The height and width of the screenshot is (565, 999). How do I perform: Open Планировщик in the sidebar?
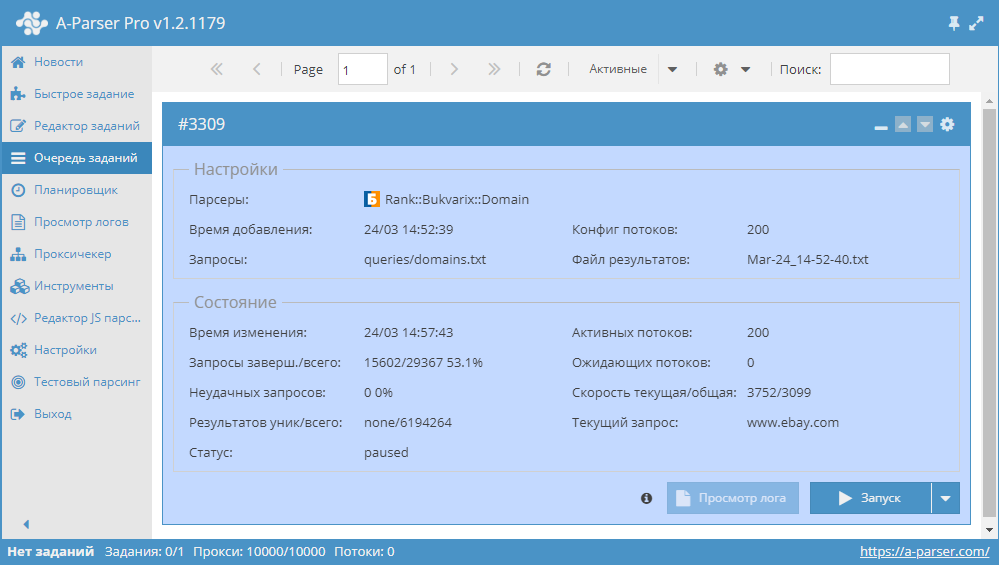(x=76, y=190)
